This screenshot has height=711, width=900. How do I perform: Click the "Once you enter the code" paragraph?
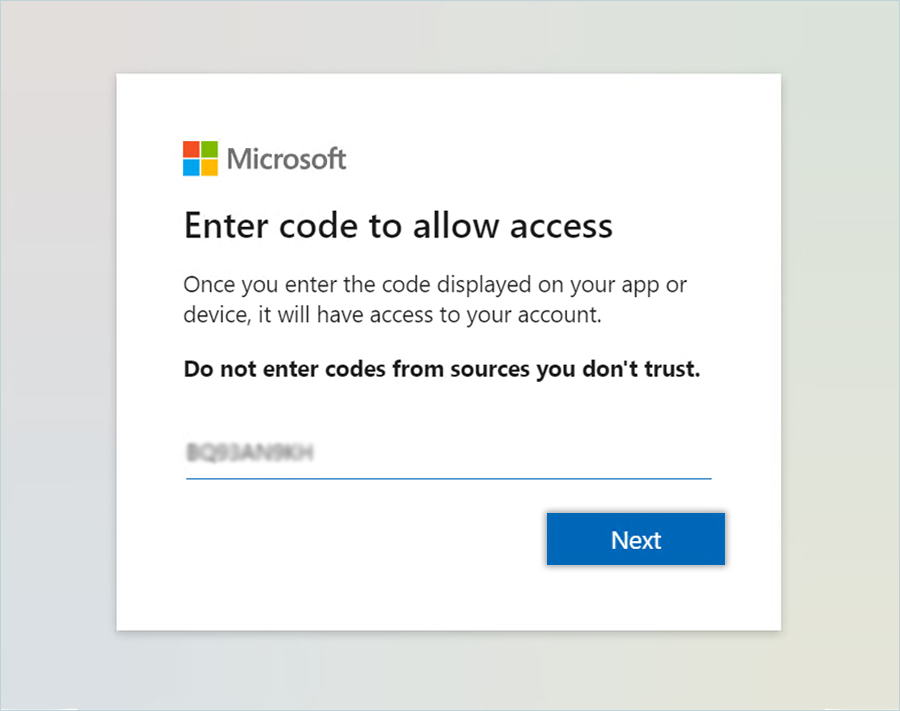(435, 299)
